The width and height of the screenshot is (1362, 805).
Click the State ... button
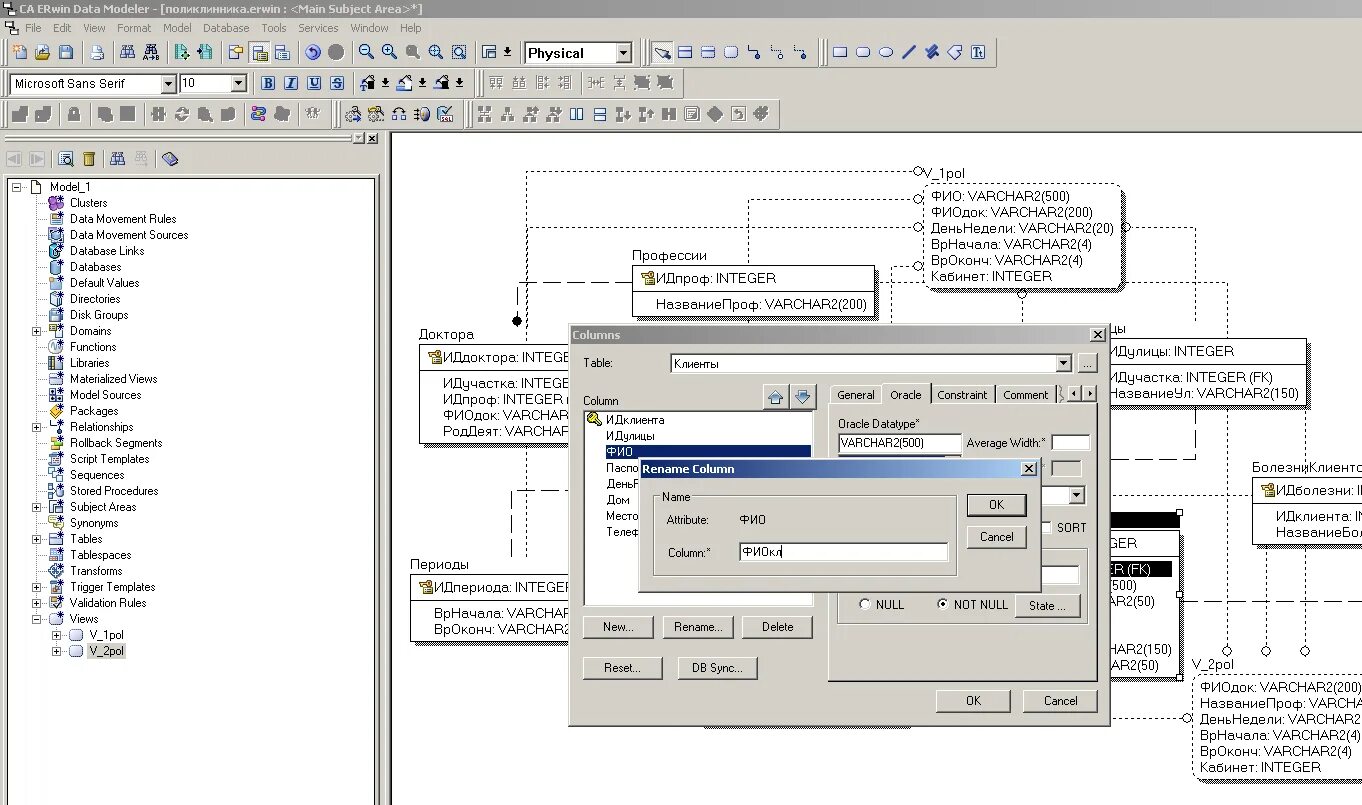coord(1048,605)
